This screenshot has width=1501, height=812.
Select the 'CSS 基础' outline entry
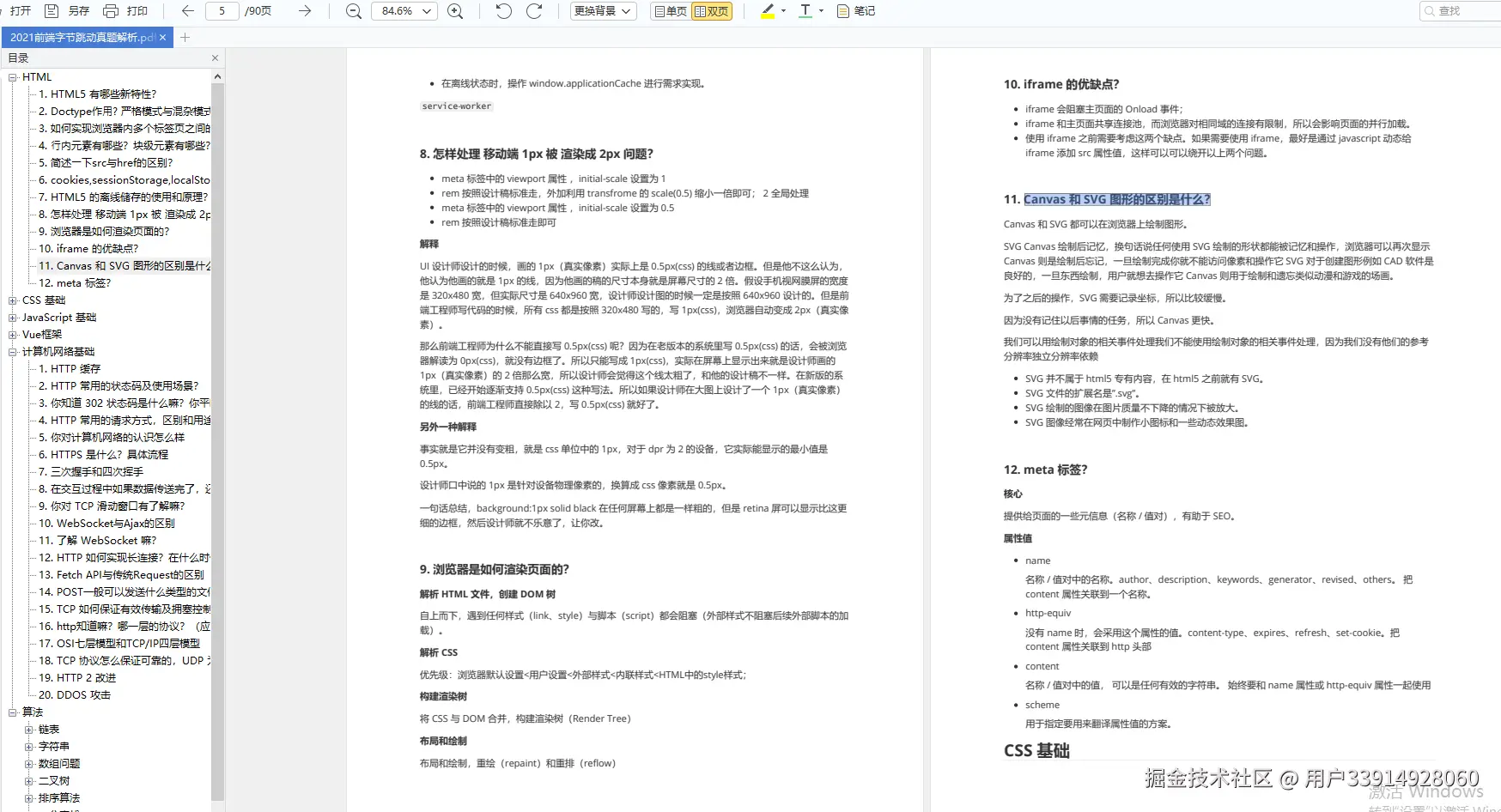44,300
